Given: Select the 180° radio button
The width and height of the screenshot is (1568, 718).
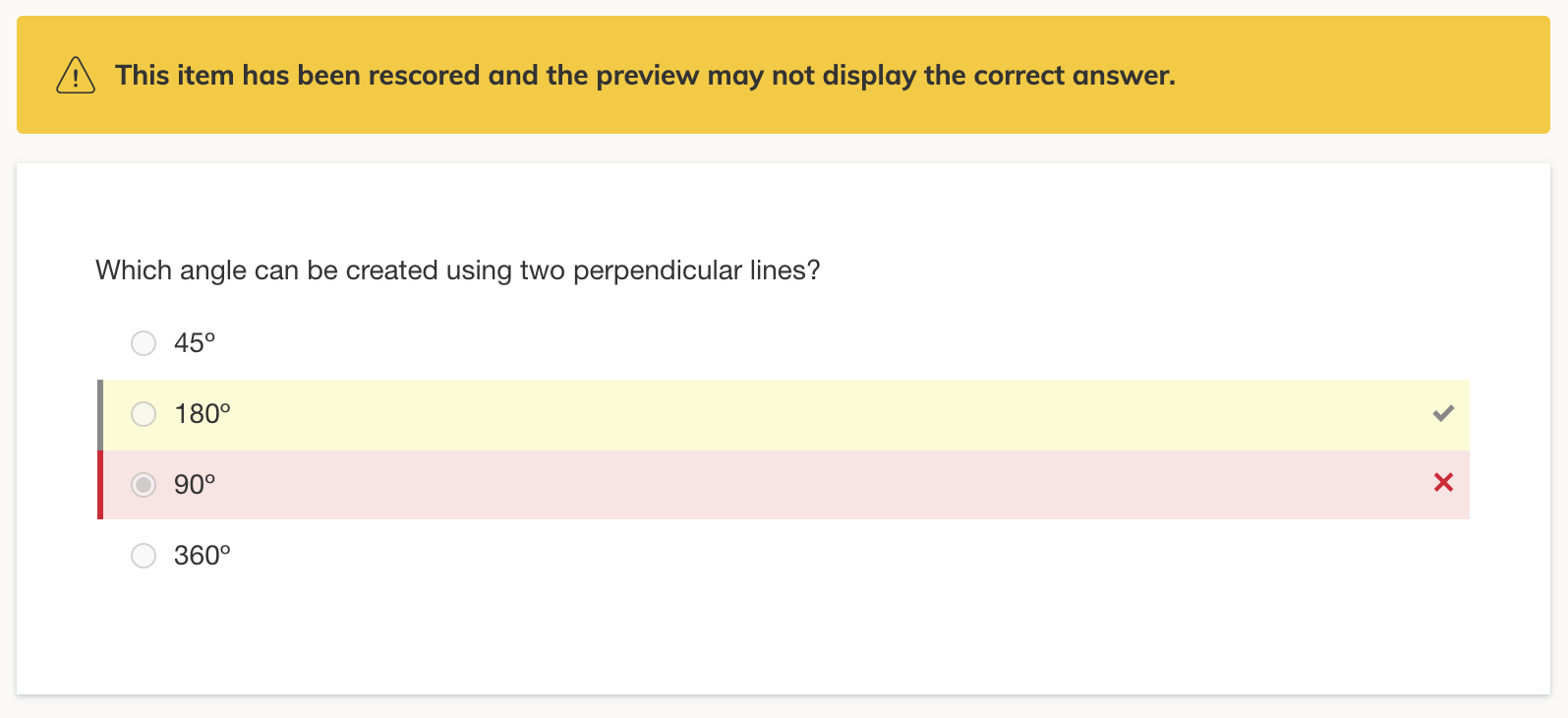Looking at the screenshot, I should coord(144,414).
